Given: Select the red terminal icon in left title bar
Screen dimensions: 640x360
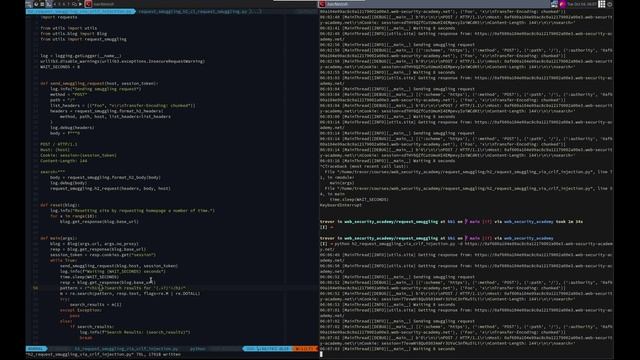Looking at the screenshot, I should tap(88, 4).
